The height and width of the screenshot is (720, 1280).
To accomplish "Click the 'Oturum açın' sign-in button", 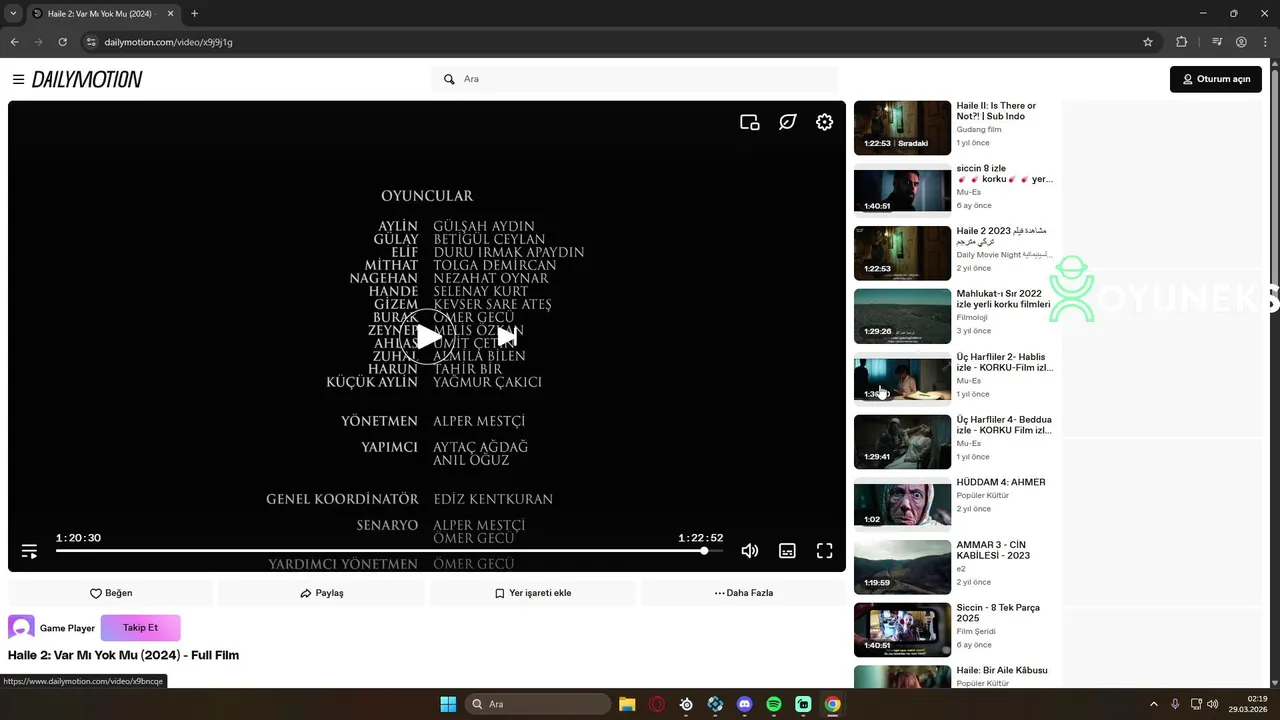I will [1216, 79].
